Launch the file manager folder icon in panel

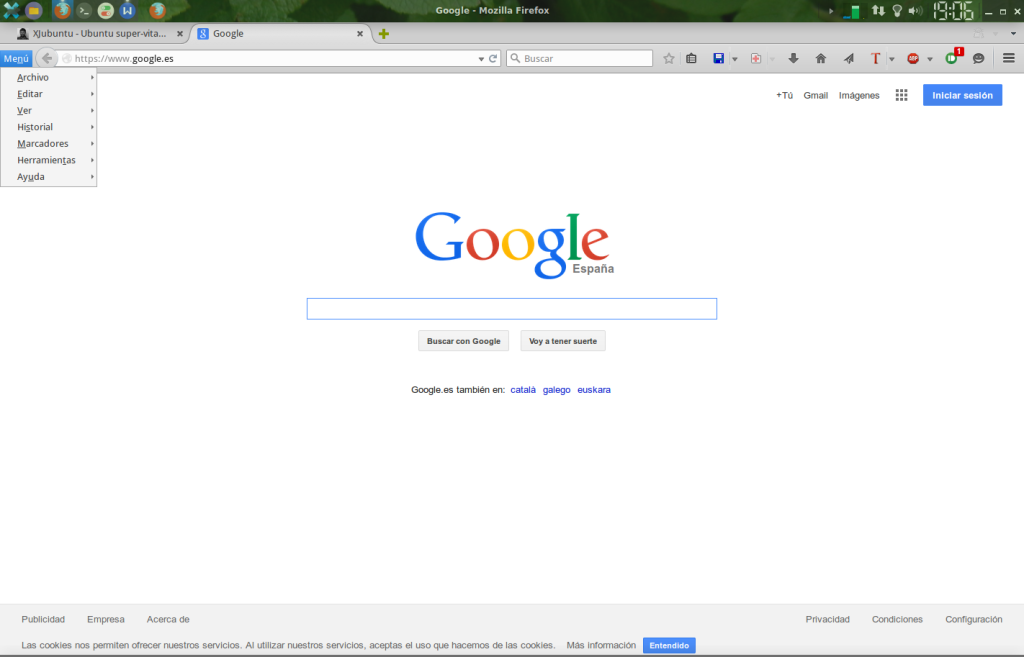click(34, 10)
